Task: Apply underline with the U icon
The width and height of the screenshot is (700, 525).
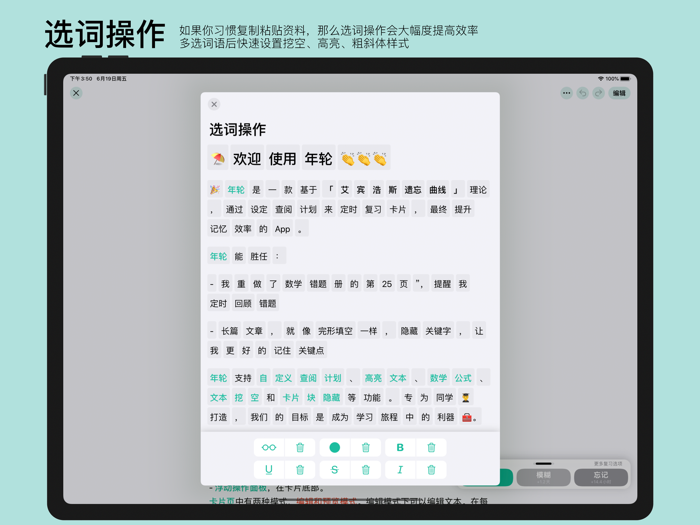Action: click(x=269, y=470)
